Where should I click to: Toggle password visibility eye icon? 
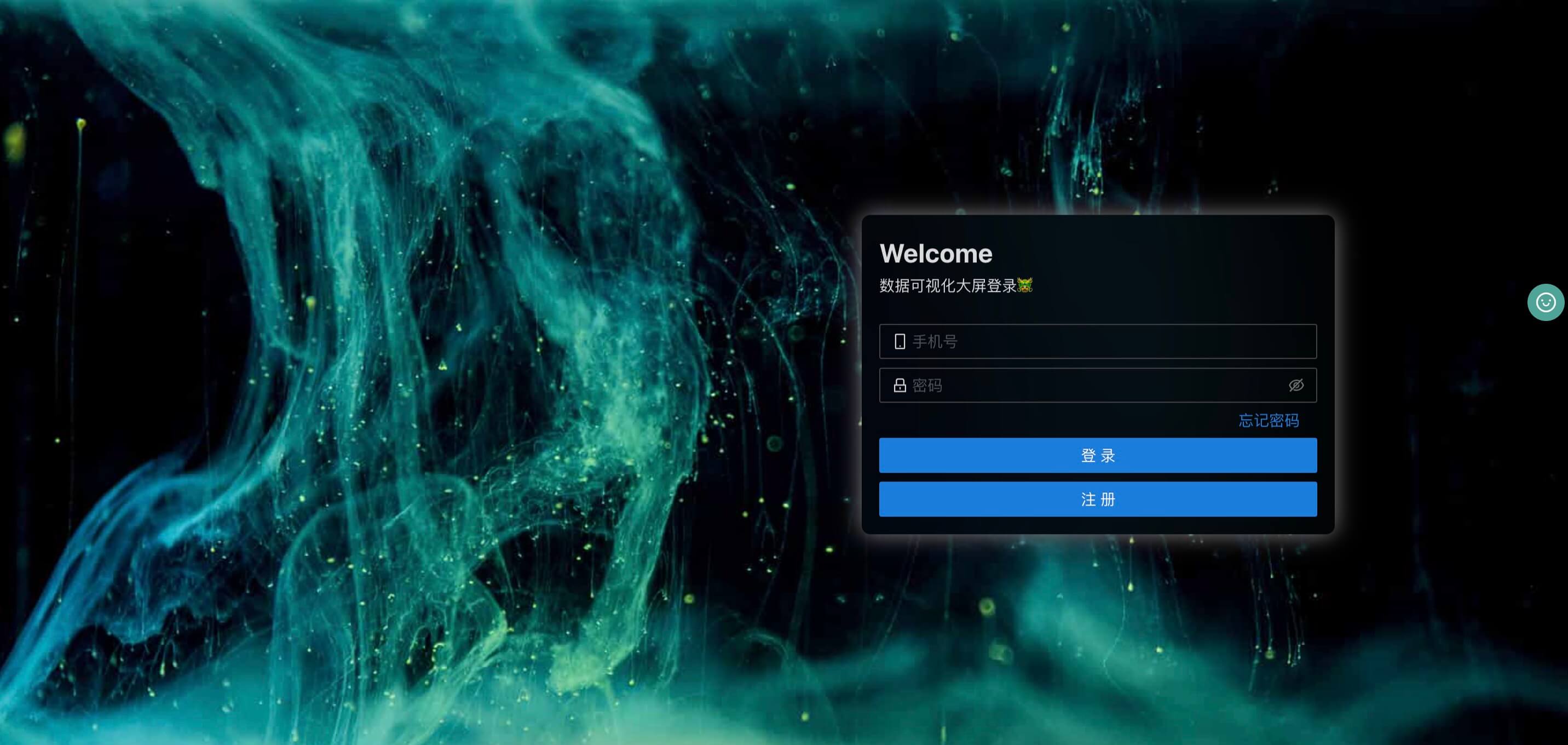pyautogui.click(x=1296, y=385)
